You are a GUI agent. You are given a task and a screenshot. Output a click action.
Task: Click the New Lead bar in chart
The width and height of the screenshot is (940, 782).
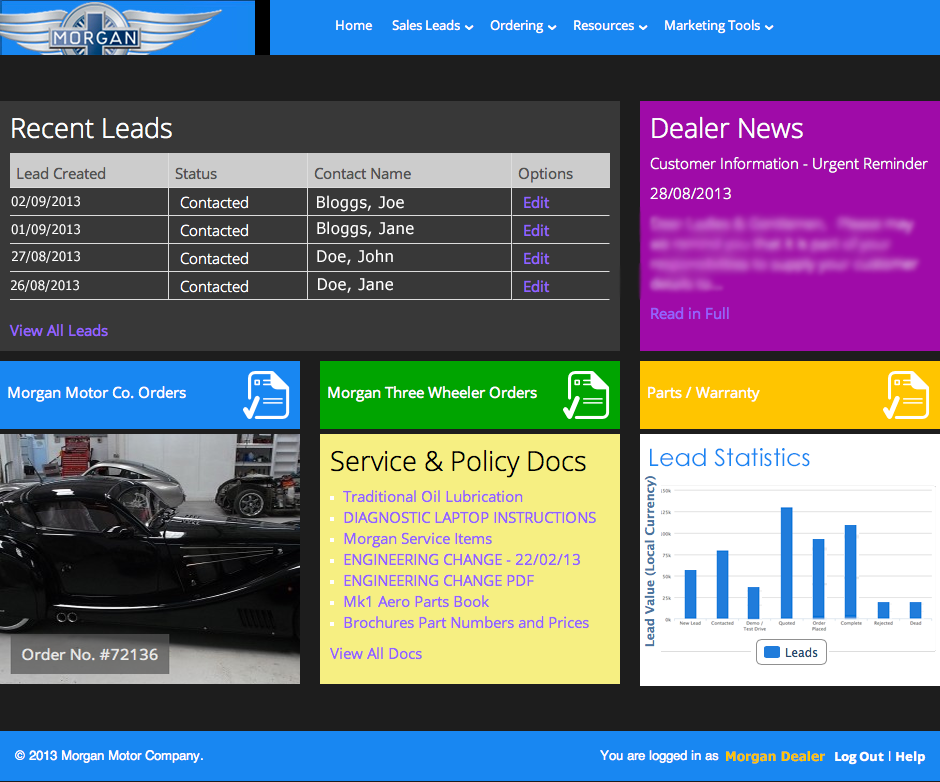click(691, 594)
